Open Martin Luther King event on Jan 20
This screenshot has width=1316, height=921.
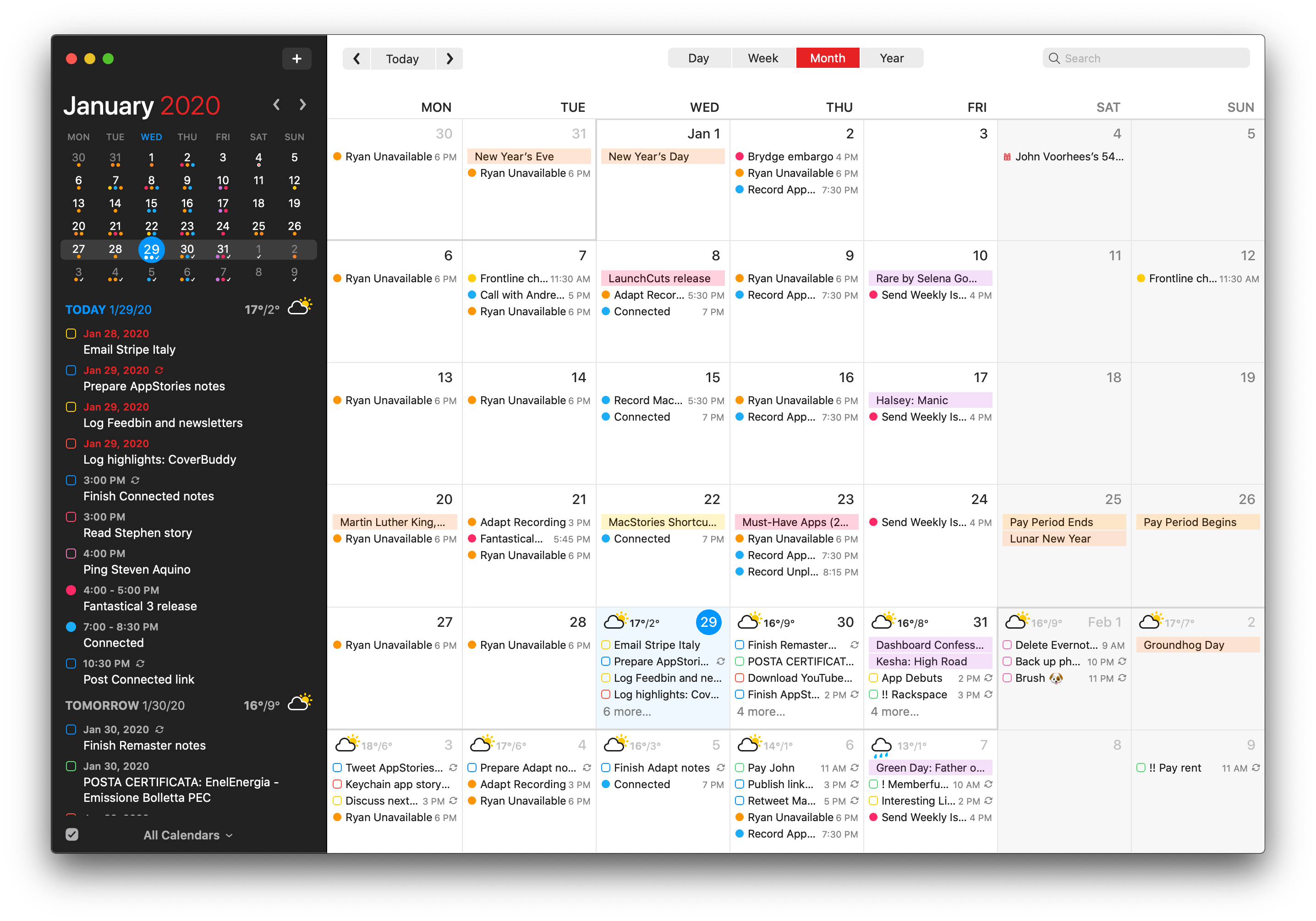(x=395, y=522)
